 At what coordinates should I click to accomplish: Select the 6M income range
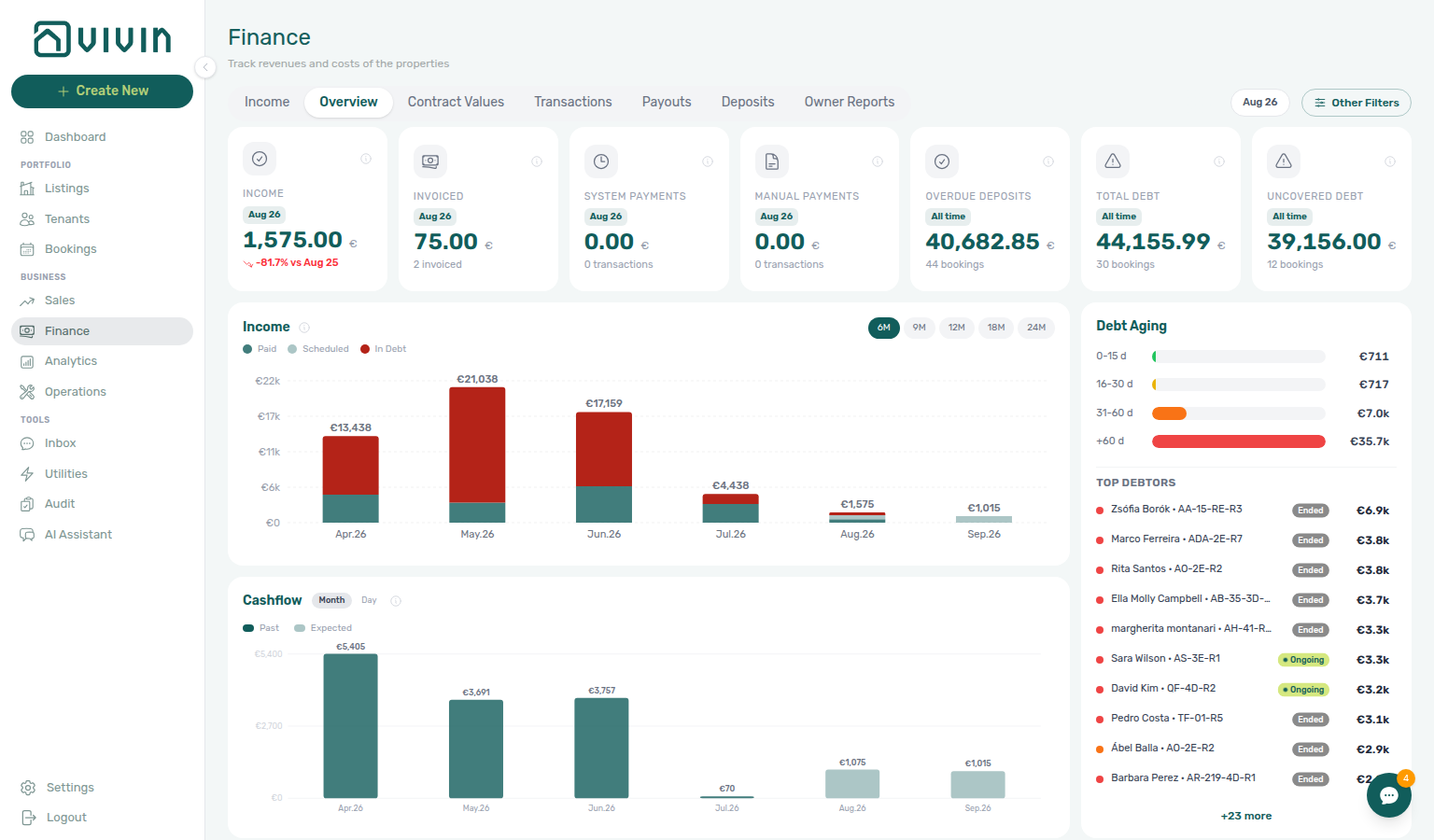click(883, 328)
